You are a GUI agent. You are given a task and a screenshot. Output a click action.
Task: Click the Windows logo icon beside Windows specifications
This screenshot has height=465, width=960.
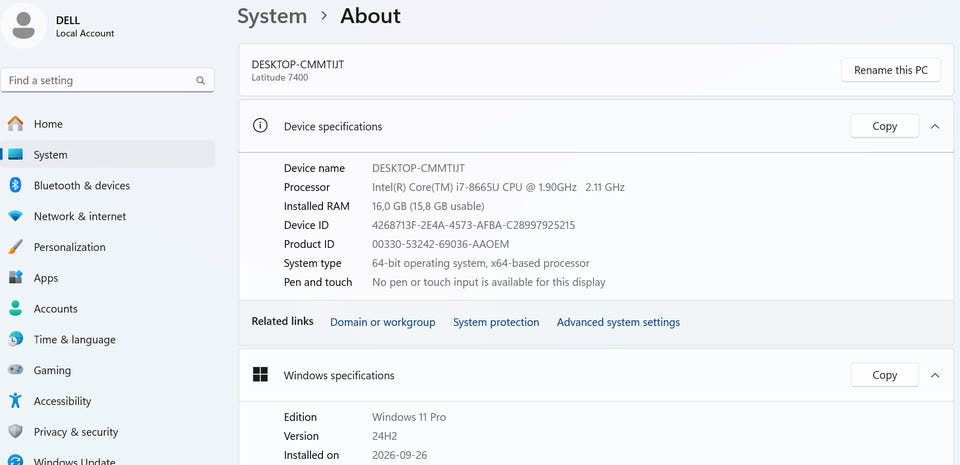click(x=260, y=374)
